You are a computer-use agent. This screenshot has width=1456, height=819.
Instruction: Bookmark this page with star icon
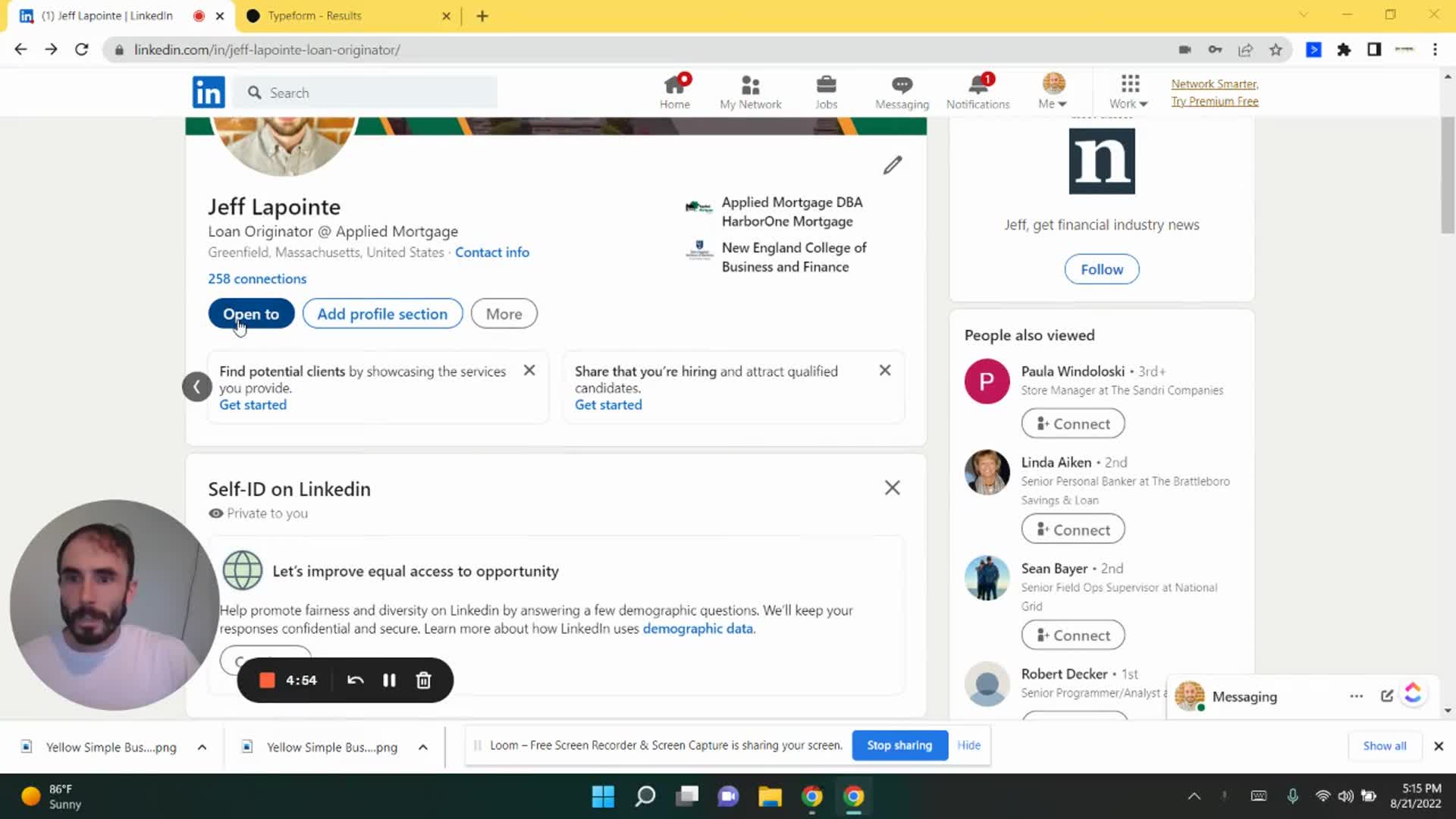[x=1276, y=49]
